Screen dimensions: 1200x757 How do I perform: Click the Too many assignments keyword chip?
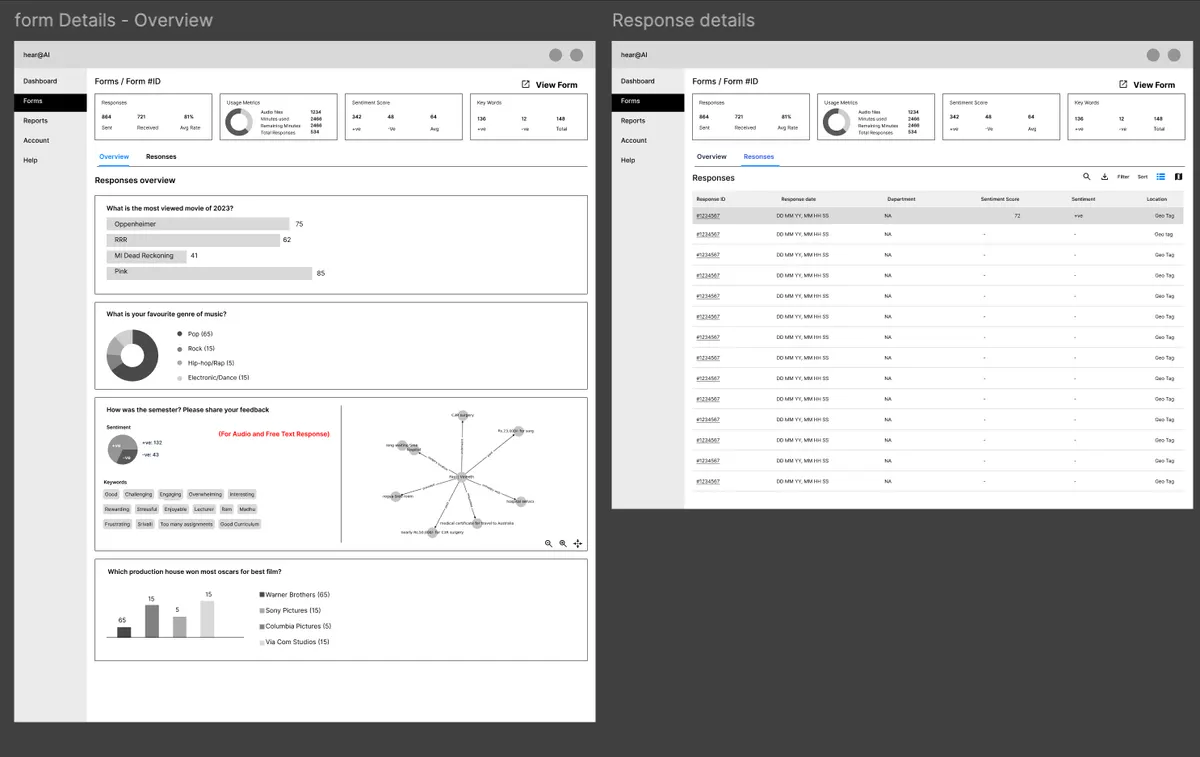click(186, 524)
